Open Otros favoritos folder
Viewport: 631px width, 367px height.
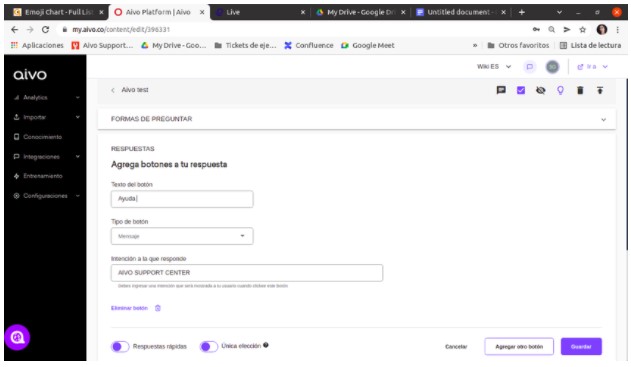518,45
